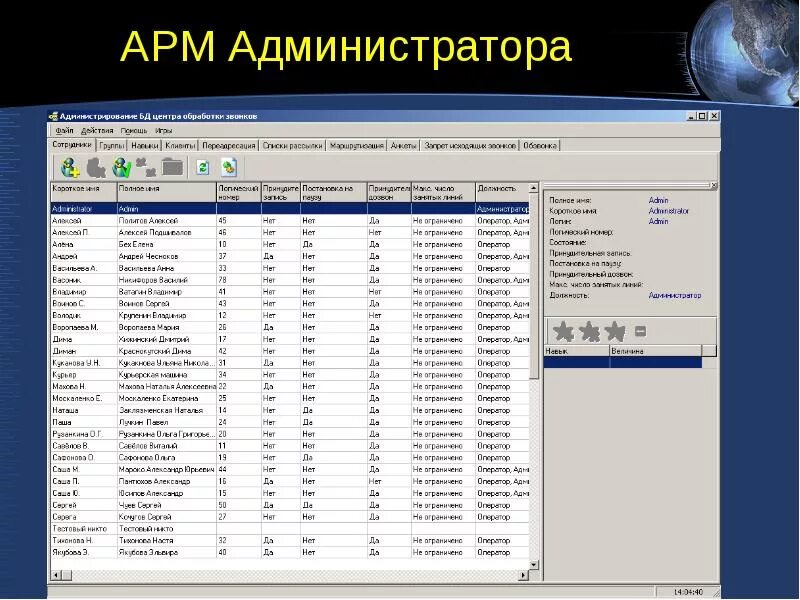Switch to the Клиенты tab

click(180, 146)
